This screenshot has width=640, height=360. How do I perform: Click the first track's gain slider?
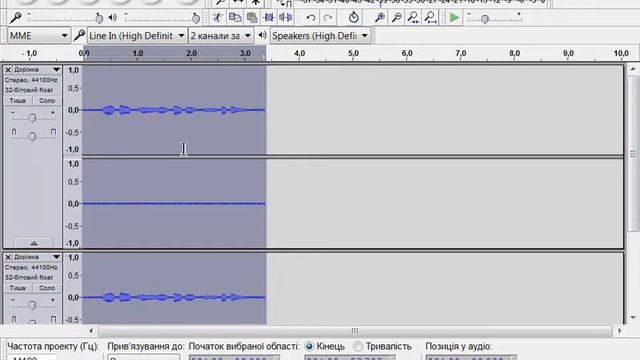pyautogui.click(x=32, y=118)
